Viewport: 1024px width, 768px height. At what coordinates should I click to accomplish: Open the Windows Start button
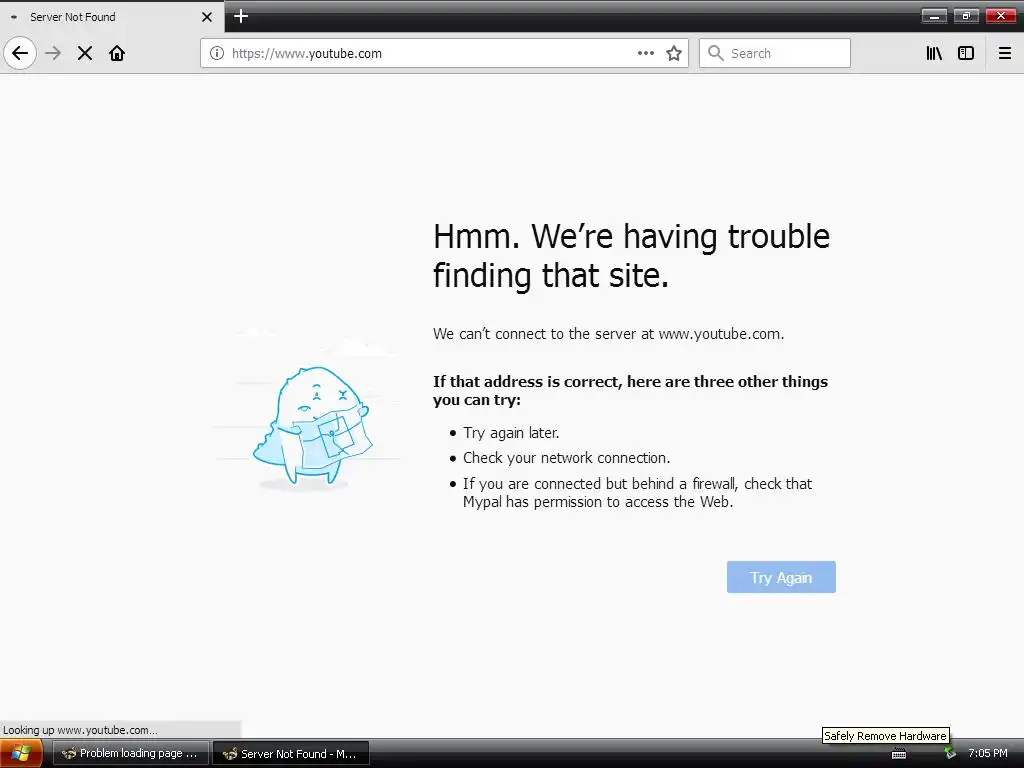[21, 753]
